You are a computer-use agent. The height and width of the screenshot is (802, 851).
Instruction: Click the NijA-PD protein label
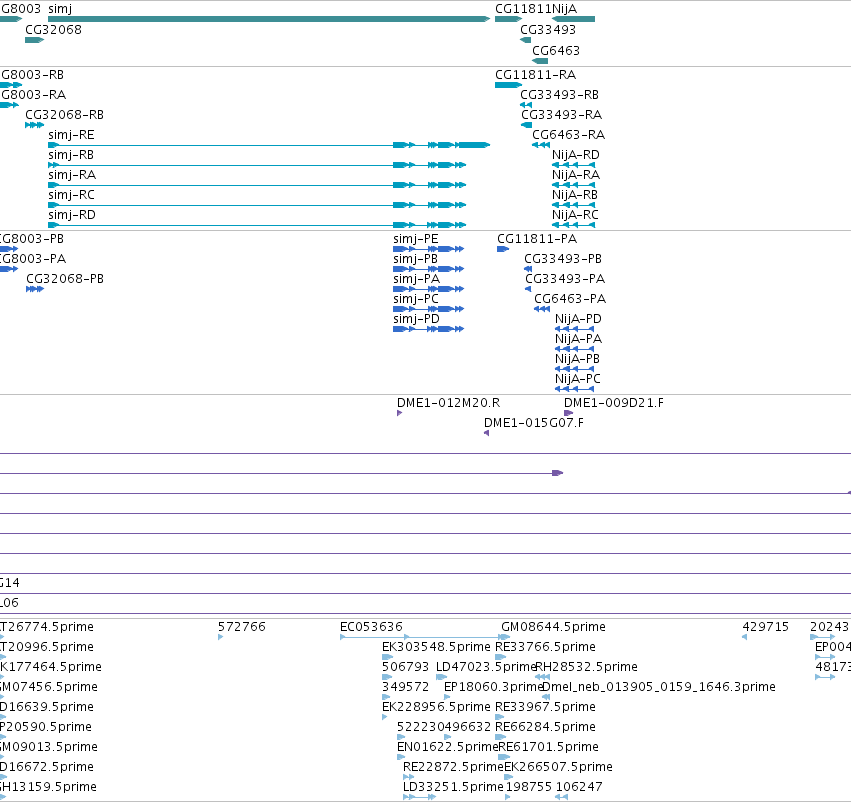(x=578, y=319)
